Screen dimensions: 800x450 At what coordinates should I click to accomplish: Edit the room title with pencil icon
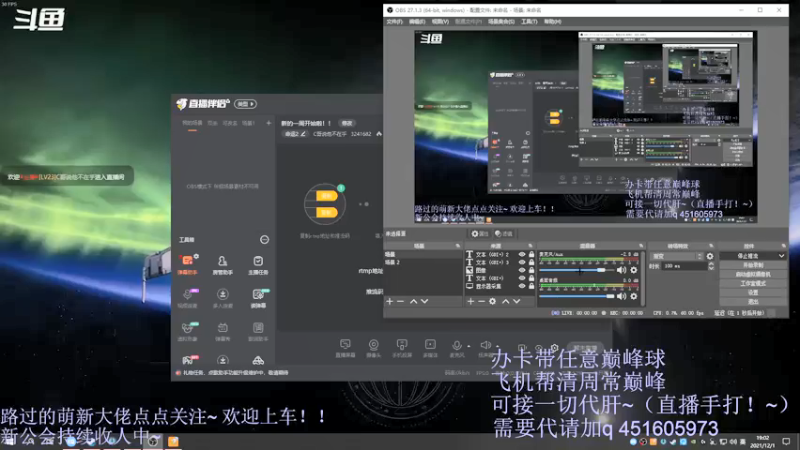[x=303, y=134]
